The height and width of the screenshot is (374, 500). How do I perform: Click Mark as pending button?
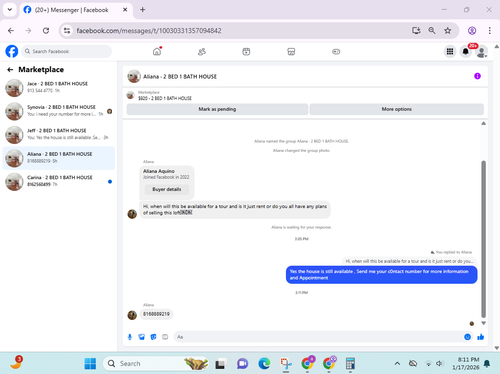(217, 109)
